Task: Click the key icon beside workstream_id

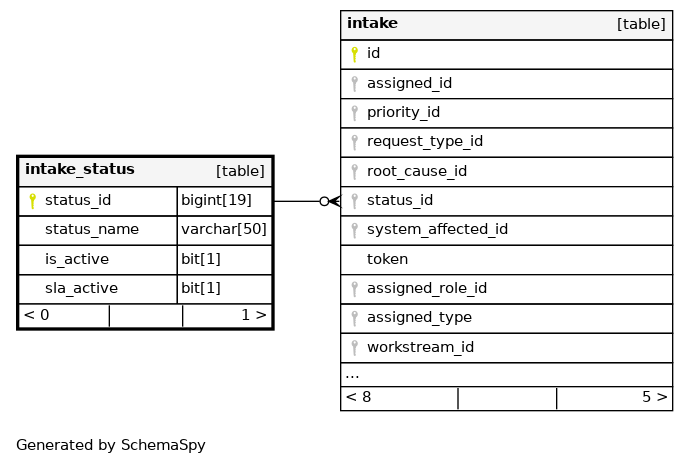Action: (x=354, y=348)
